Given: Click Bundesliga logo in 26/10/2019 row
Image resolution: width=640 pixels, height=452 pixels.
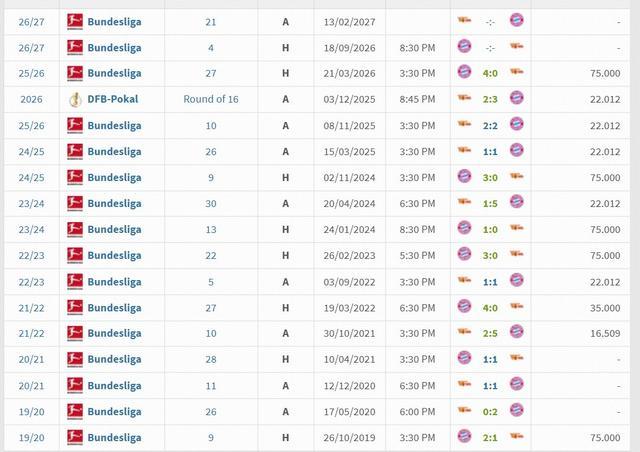Looking at the screenshot, I should (x=75, y=437).
